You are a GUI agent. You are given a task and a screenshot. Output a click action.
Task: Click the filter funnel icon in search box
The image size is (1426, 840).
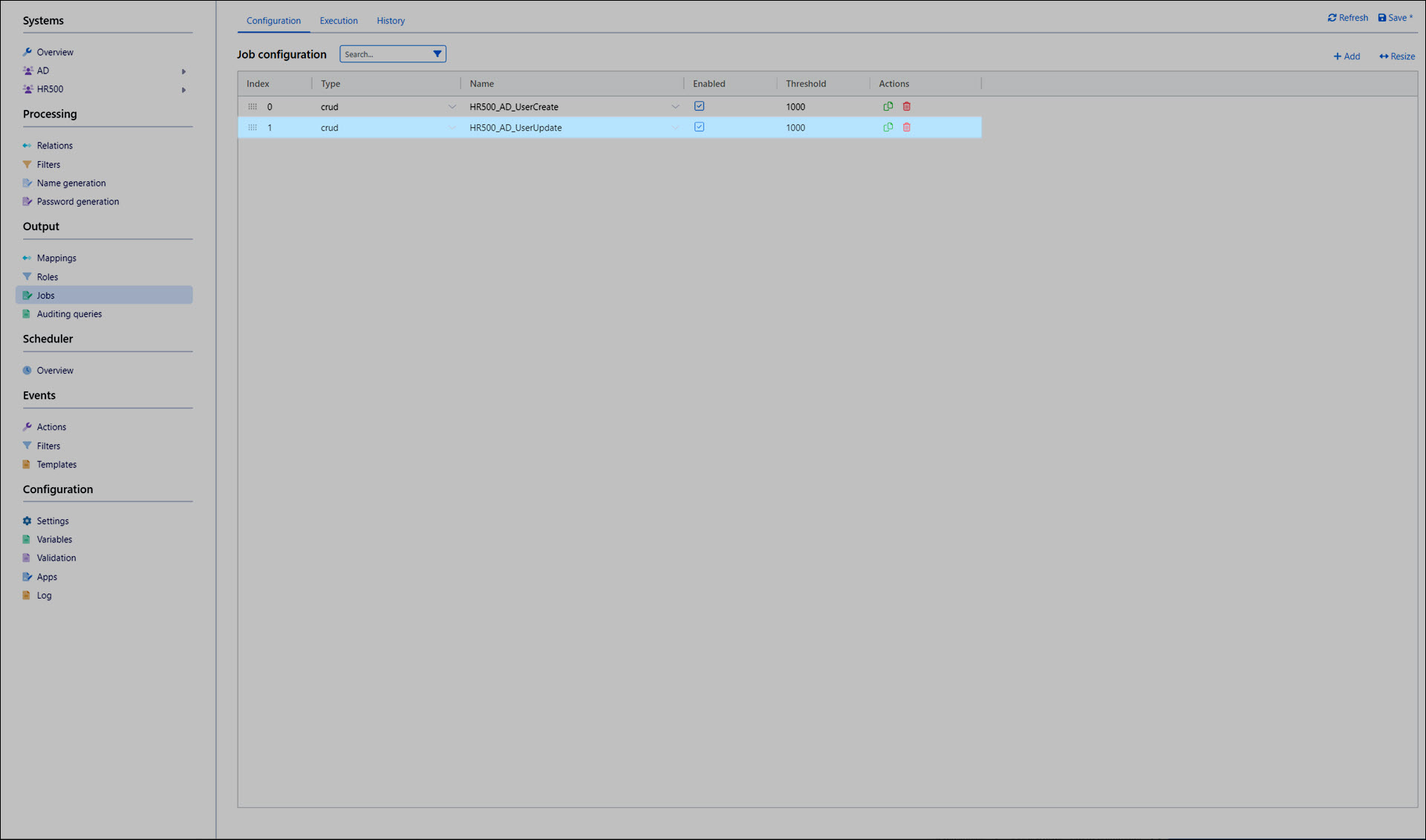click(437, 53)
